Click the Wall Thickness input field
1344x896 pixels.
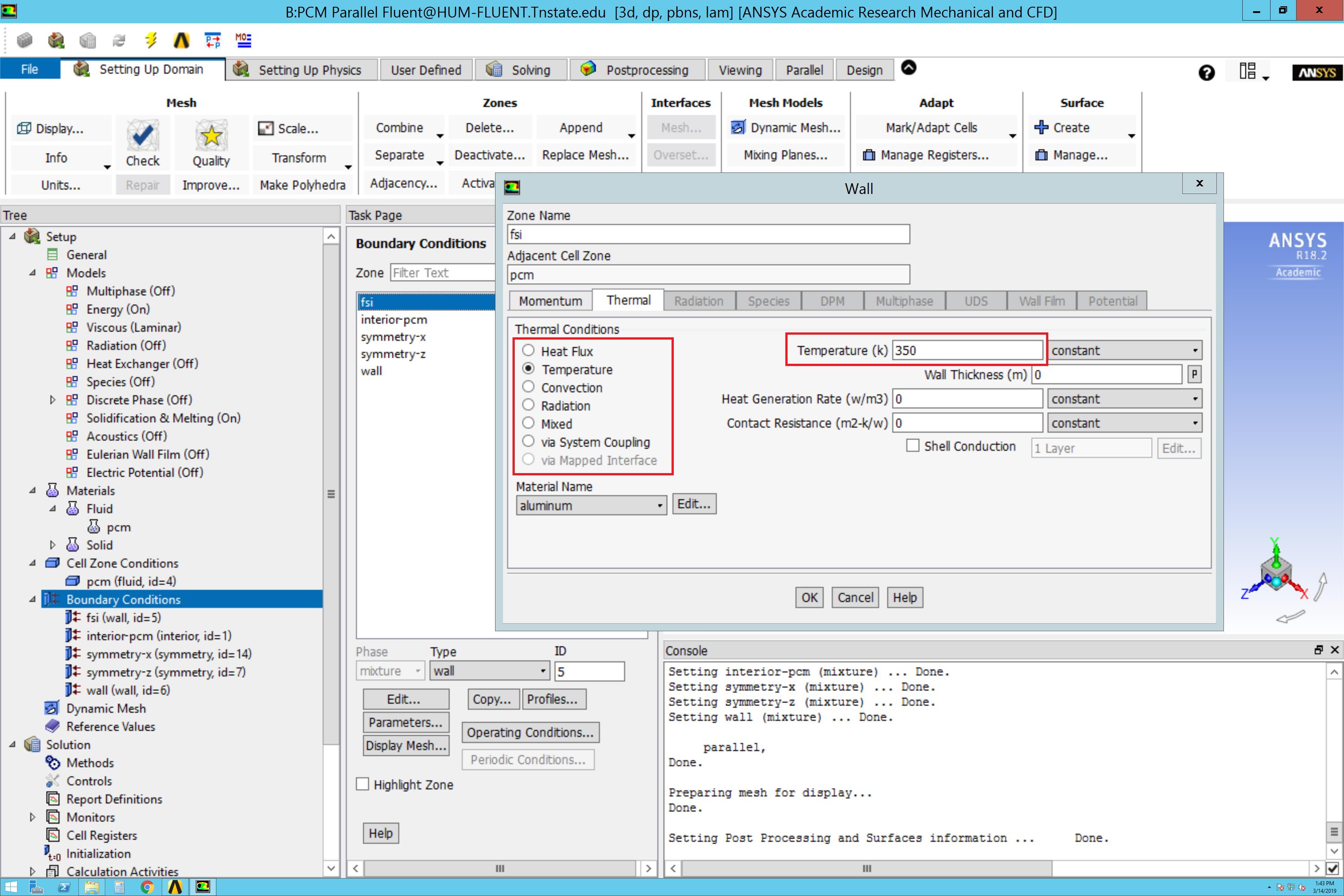tap(1107, 374)
